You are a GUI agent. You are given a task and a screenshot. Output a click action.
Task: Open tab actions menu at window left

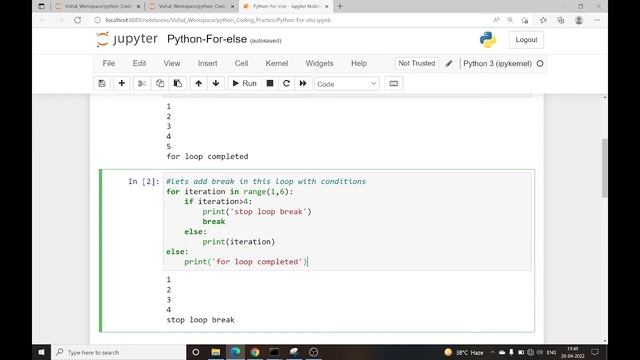41,6
